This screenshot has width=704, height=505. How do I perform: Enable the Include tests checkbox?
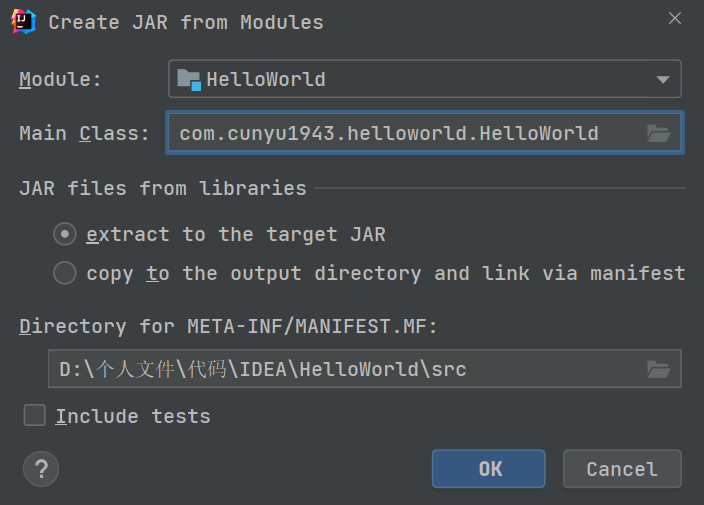click(35, 415)
